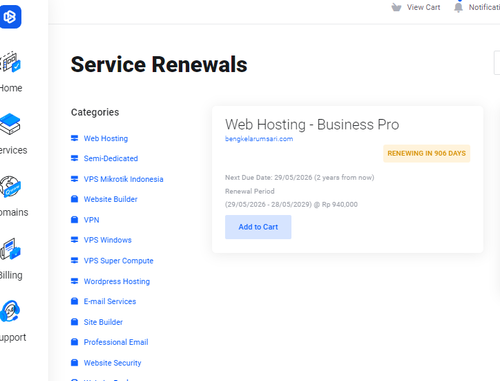The height and width of the screenshot is (381, 500).
Task: Go to Domains label in sidebar
Action: [14, 212]
